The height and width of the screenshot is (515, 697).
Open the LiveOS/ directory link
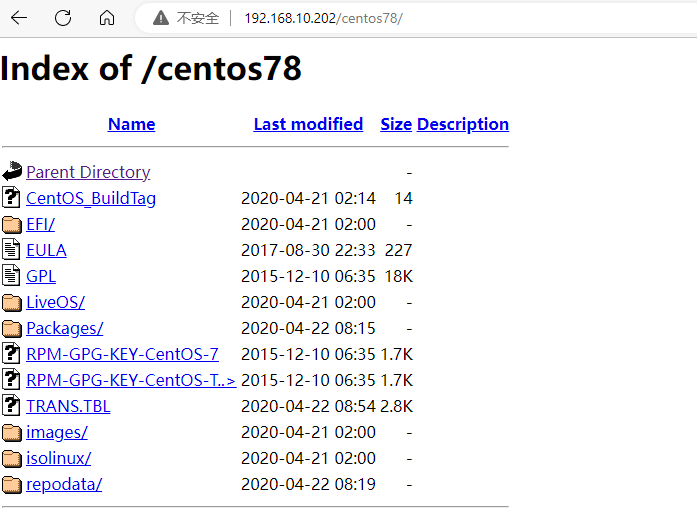(x=55, y=302)
